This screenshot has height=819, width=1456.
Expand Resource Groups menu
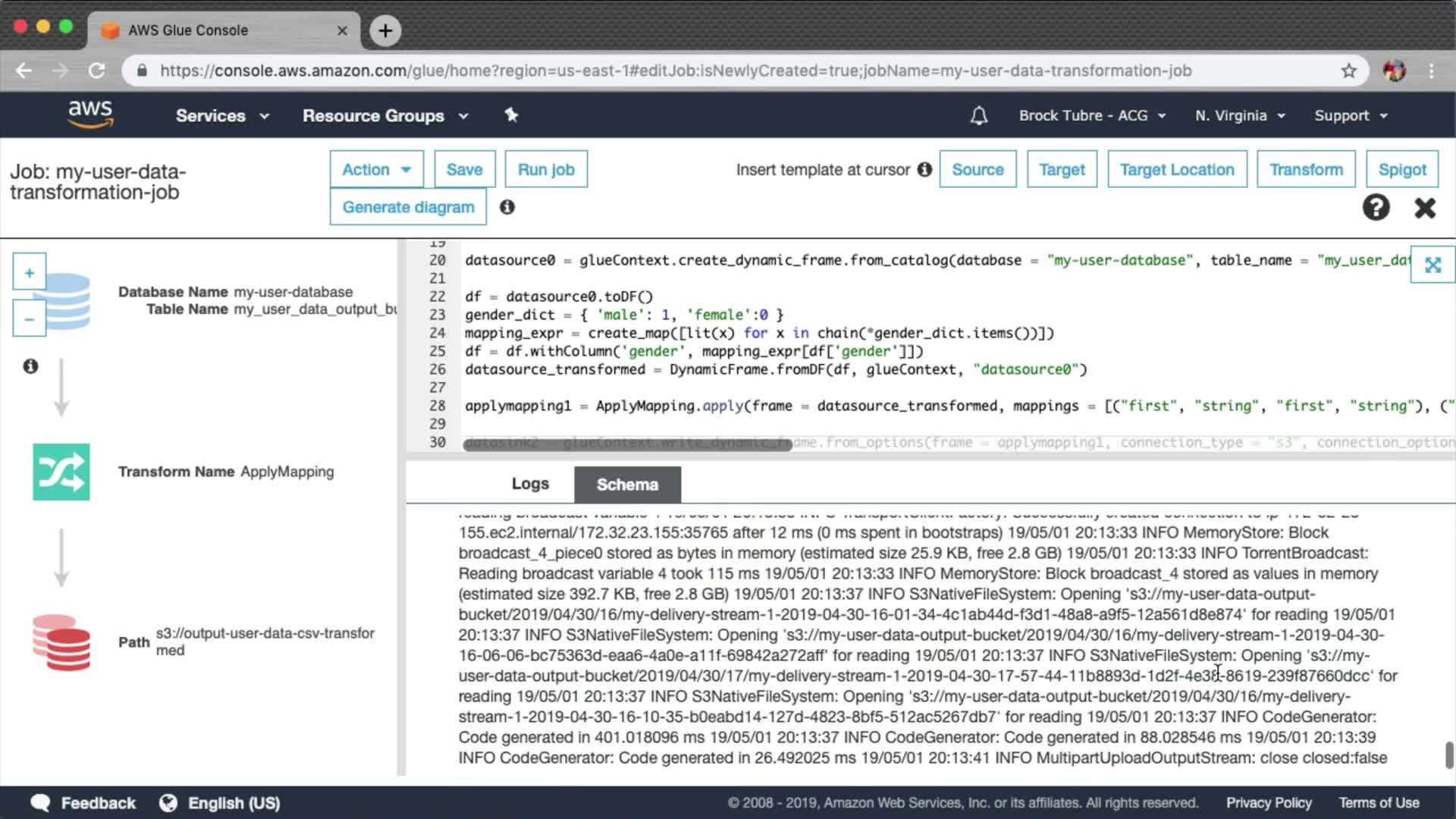click(x=385, y=115)
